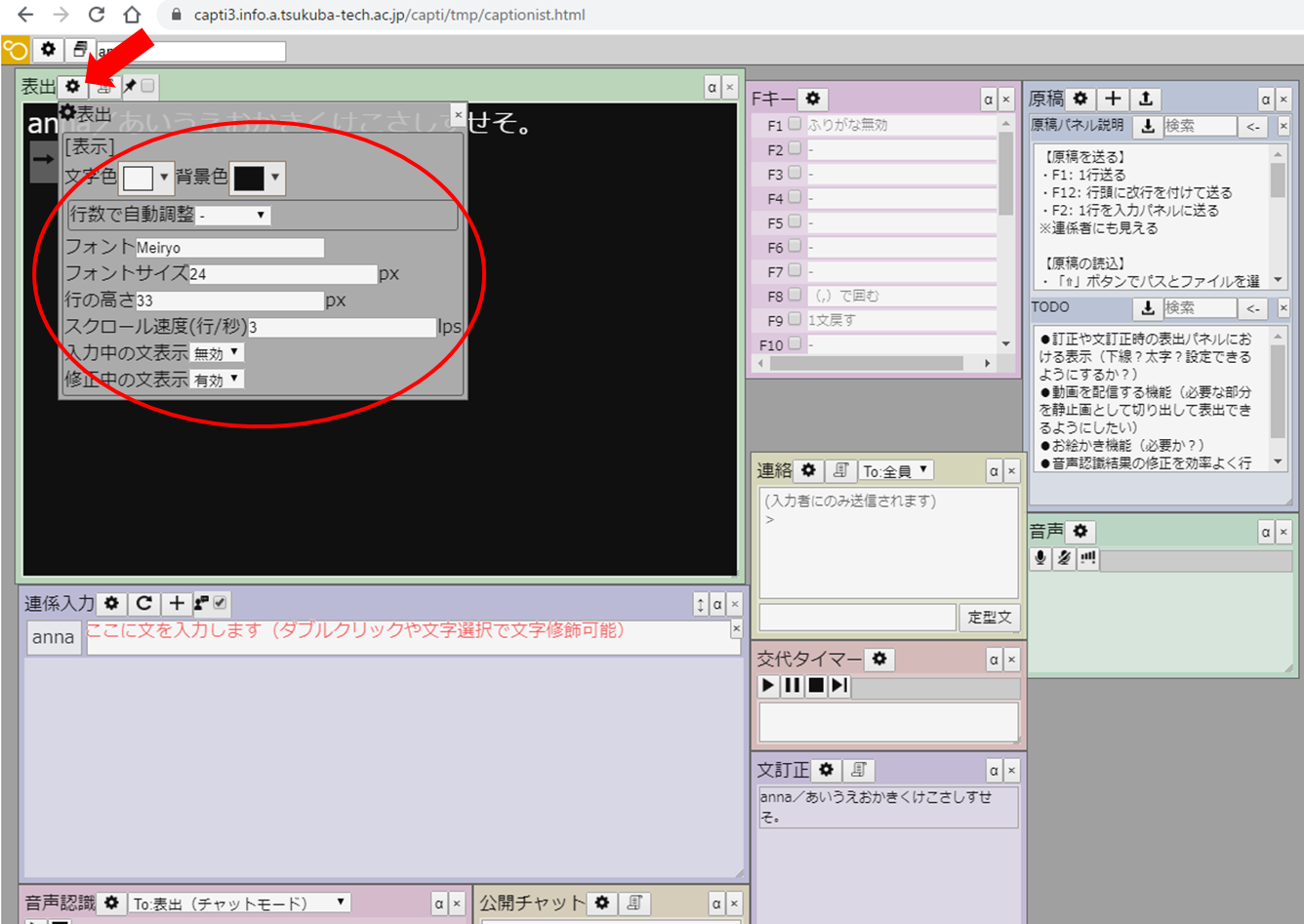
Task: Click the 検索 field beside 原稿パネル説明
Action: coord(1200,126)
